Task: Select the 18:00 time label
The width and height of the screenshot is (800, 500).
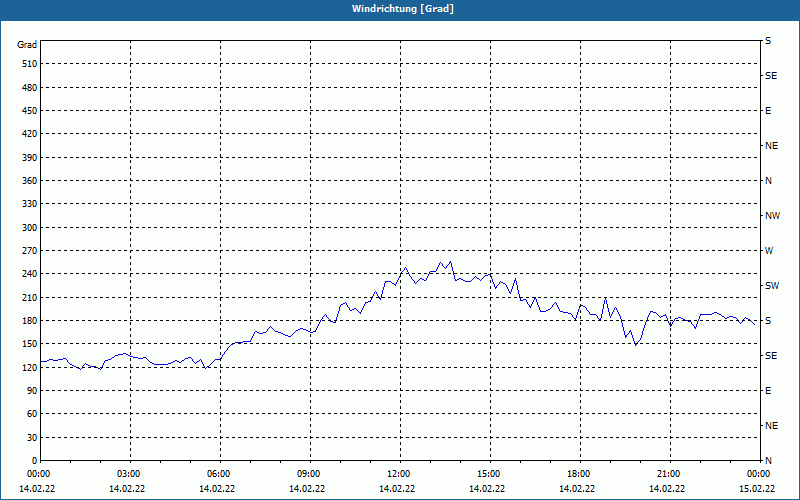Action: pyautogui.click(x=579, y=474)
